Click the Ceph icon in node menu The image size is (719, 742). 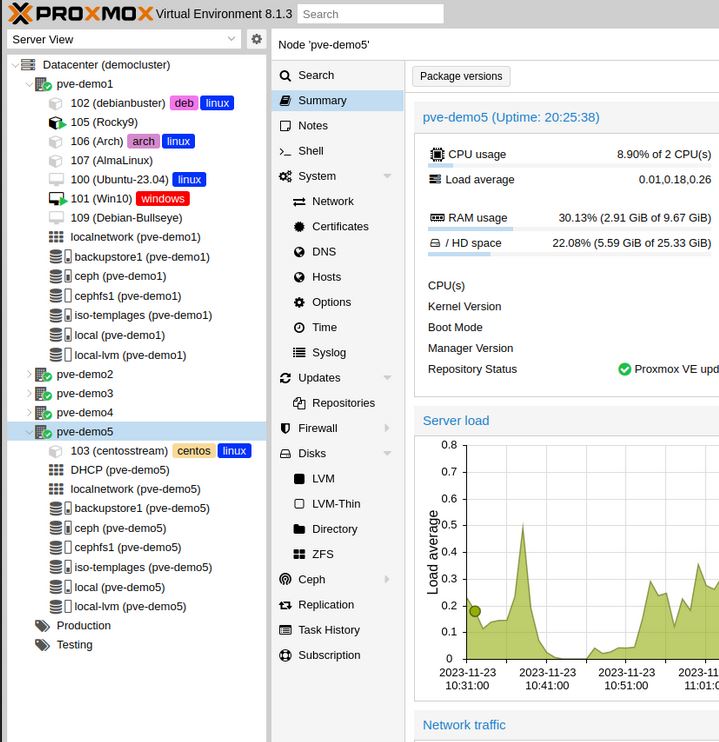(286, 579)
